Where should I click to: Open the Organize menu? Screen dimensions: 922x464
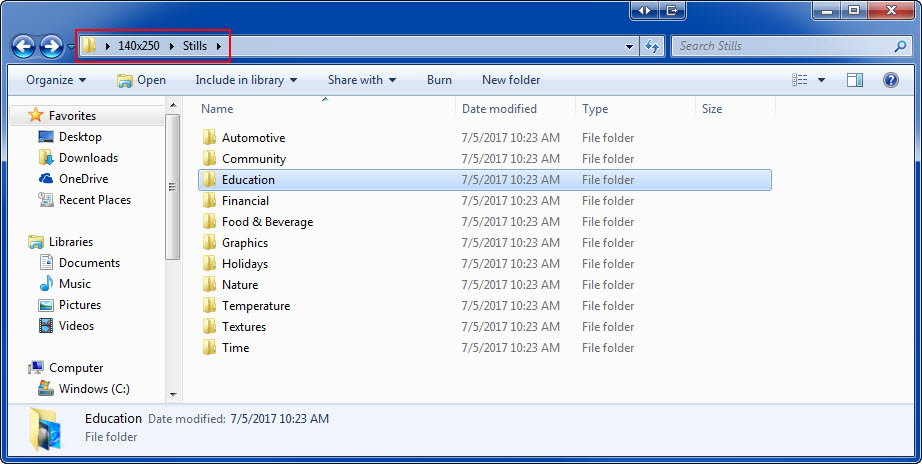tap(56, 80)
